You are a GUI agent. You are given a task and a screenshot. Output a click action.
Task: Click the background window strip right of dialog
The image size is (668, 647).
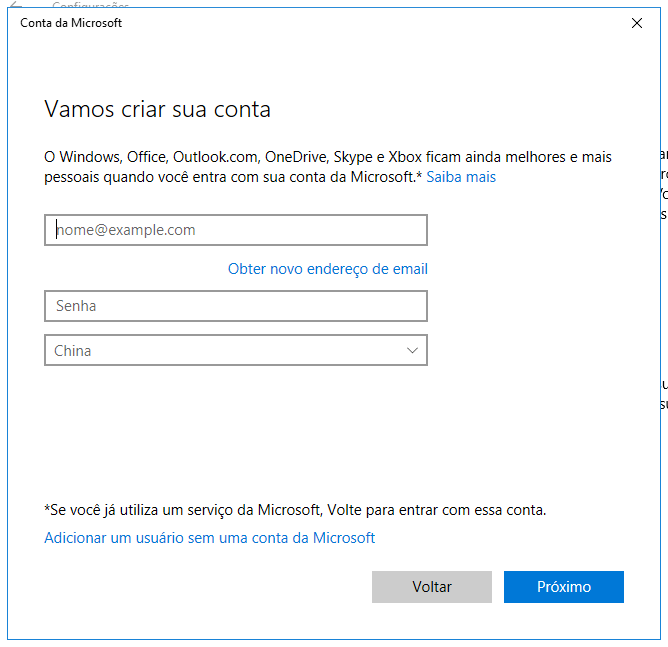point(664,300)
